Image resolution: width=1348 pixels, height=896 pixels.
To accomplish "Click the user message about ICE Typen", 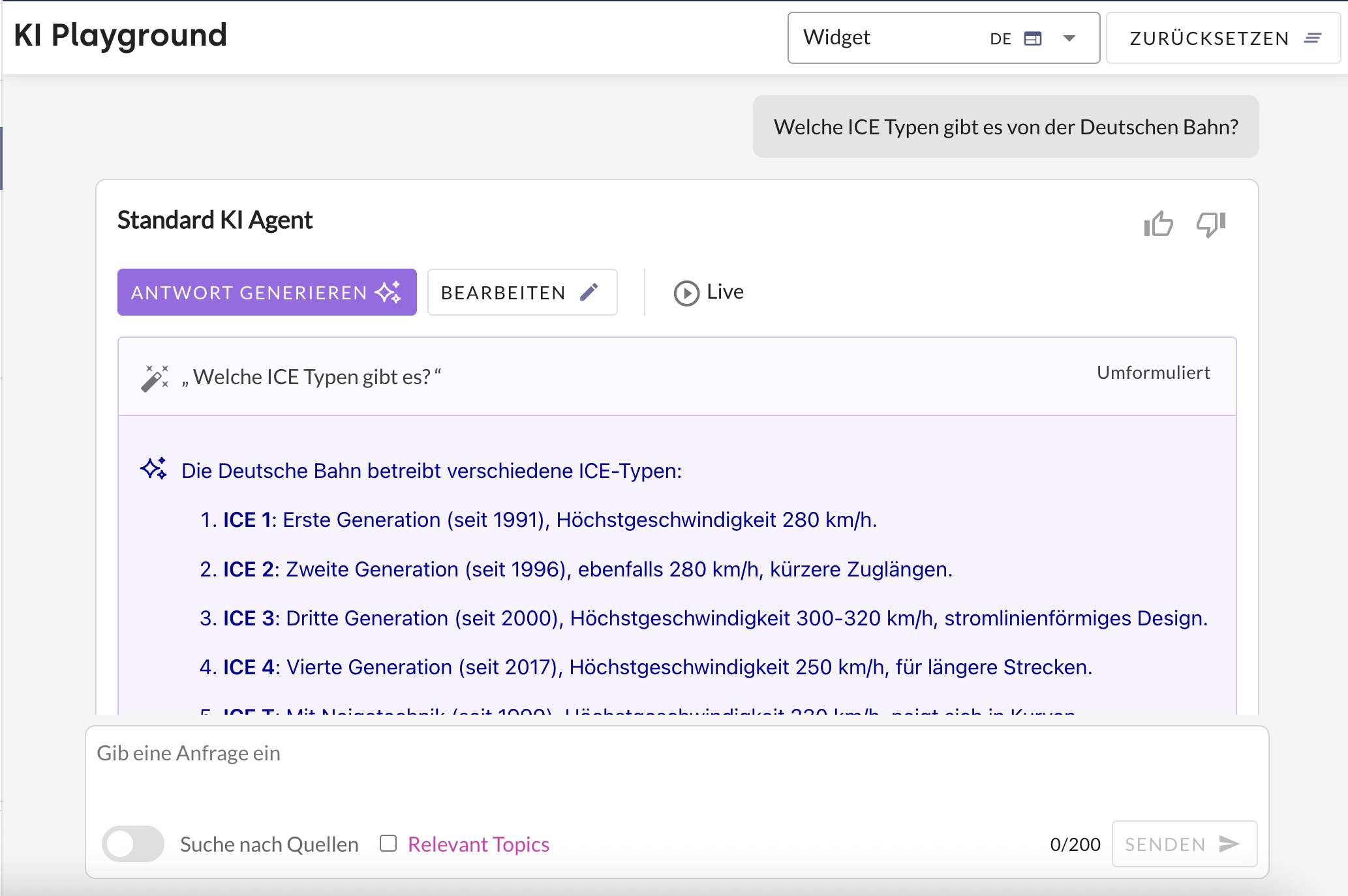I will point(1005,127).
